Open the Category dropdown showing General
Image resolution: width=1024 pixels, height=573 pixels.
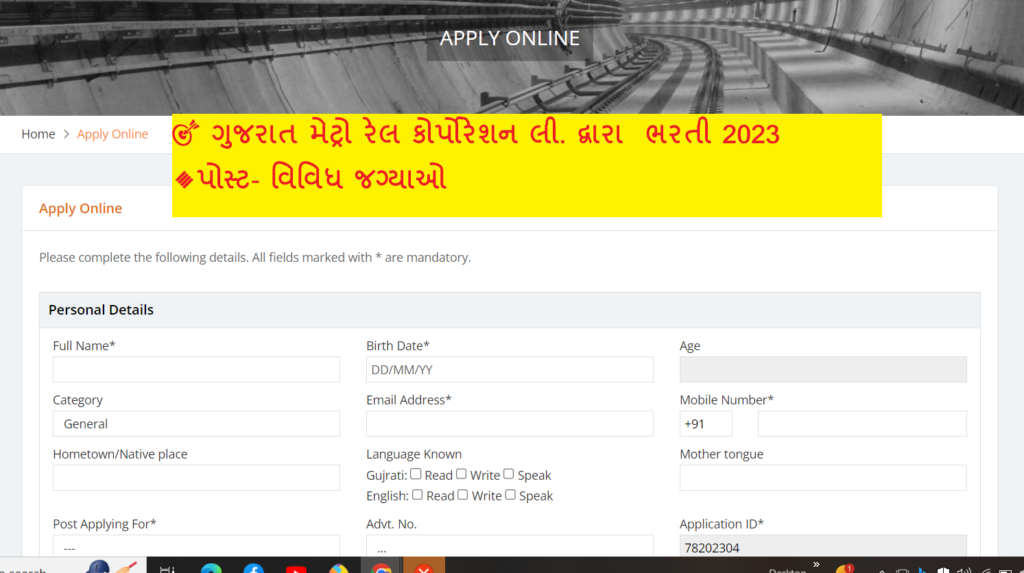pos(196,423)
